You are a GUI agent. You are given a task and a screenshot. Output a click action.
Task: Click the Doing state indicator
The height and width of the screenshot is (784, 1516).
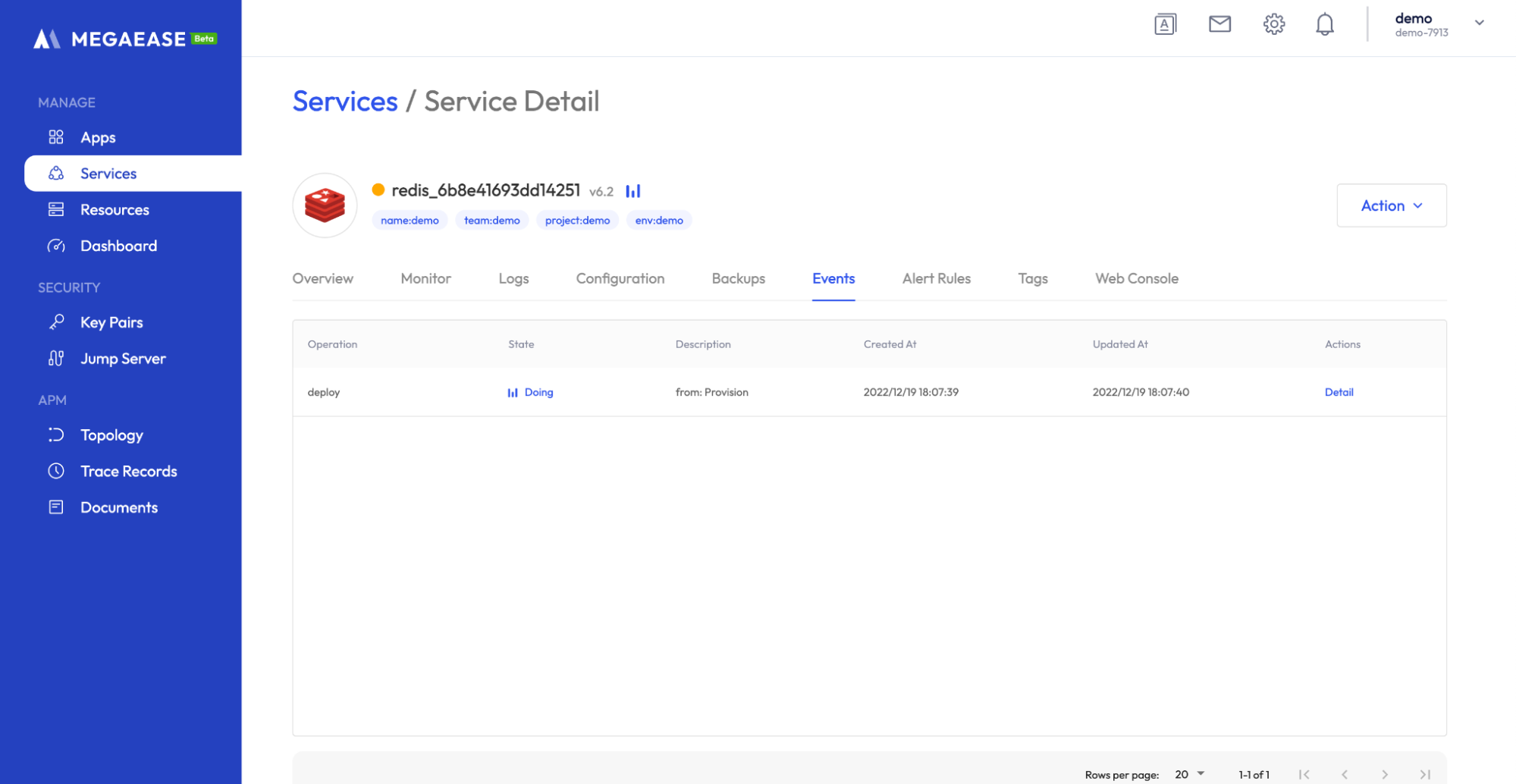click(x=538, y=392)
